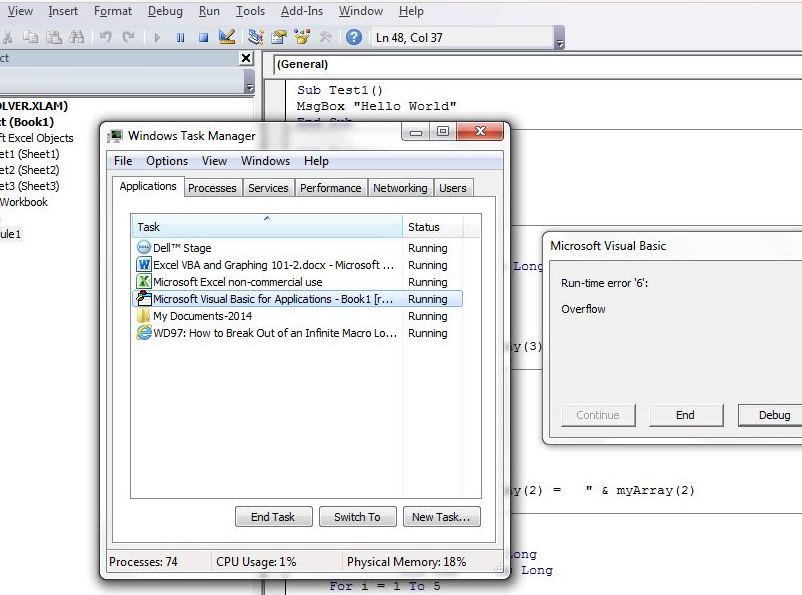Screen dimensions: 802x595
Task: Open the View menu in VBA editor
Action: click(x=20, y=11)
